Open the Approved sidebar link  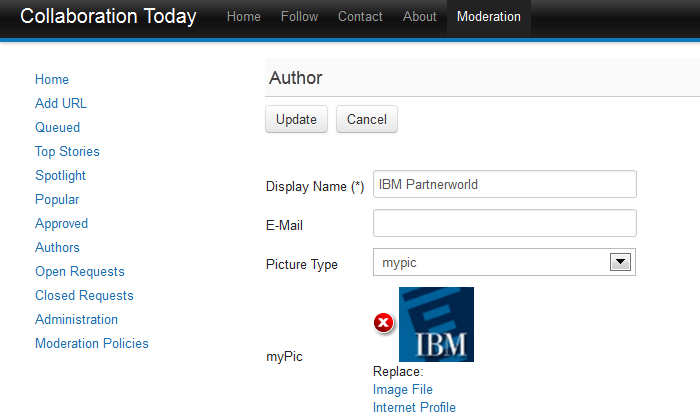(x=62, y=224)
